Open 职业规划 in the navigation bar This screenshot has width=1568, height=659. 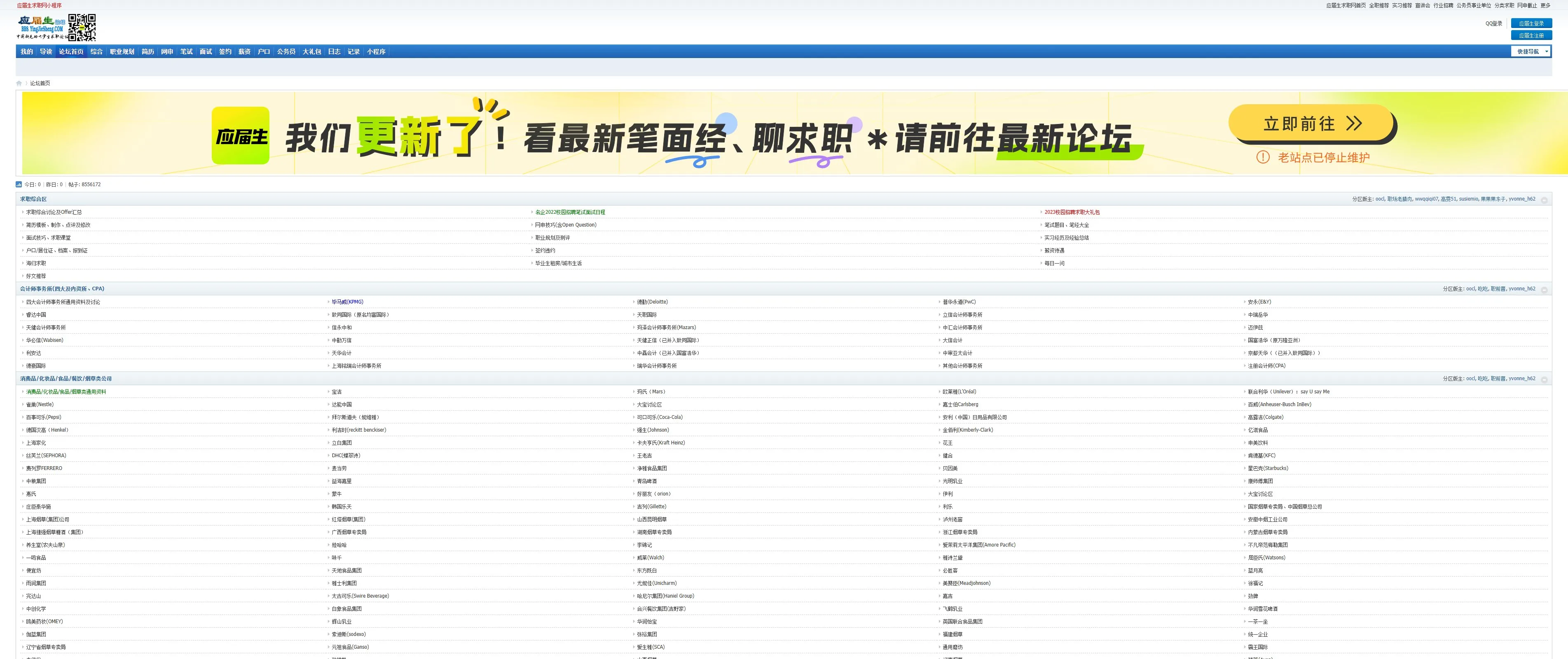(x=122, y=52)
